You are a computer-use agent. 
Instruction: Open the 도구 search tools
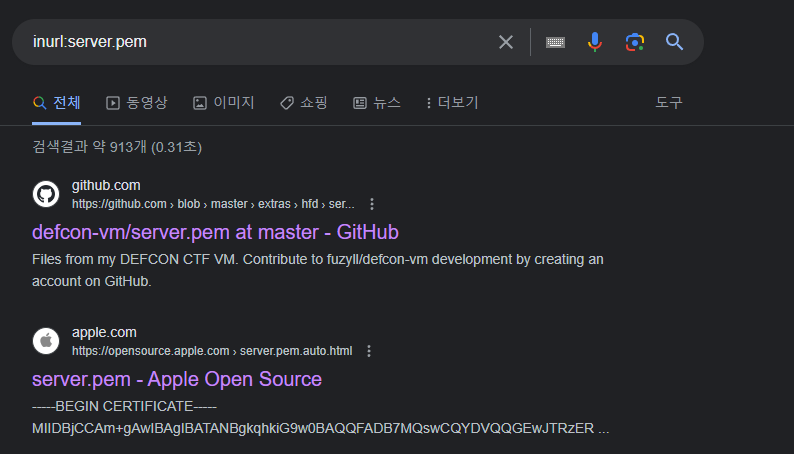(x=669, y=103)
